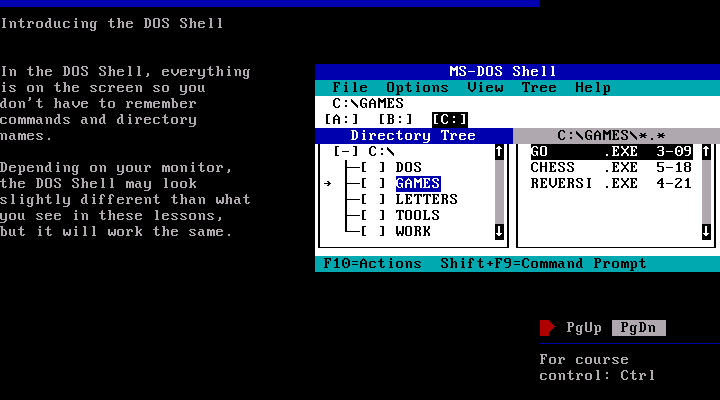The height and width of the screenshot is (400, 720).
Task: Open the Options menu
Action: (417, 87)
